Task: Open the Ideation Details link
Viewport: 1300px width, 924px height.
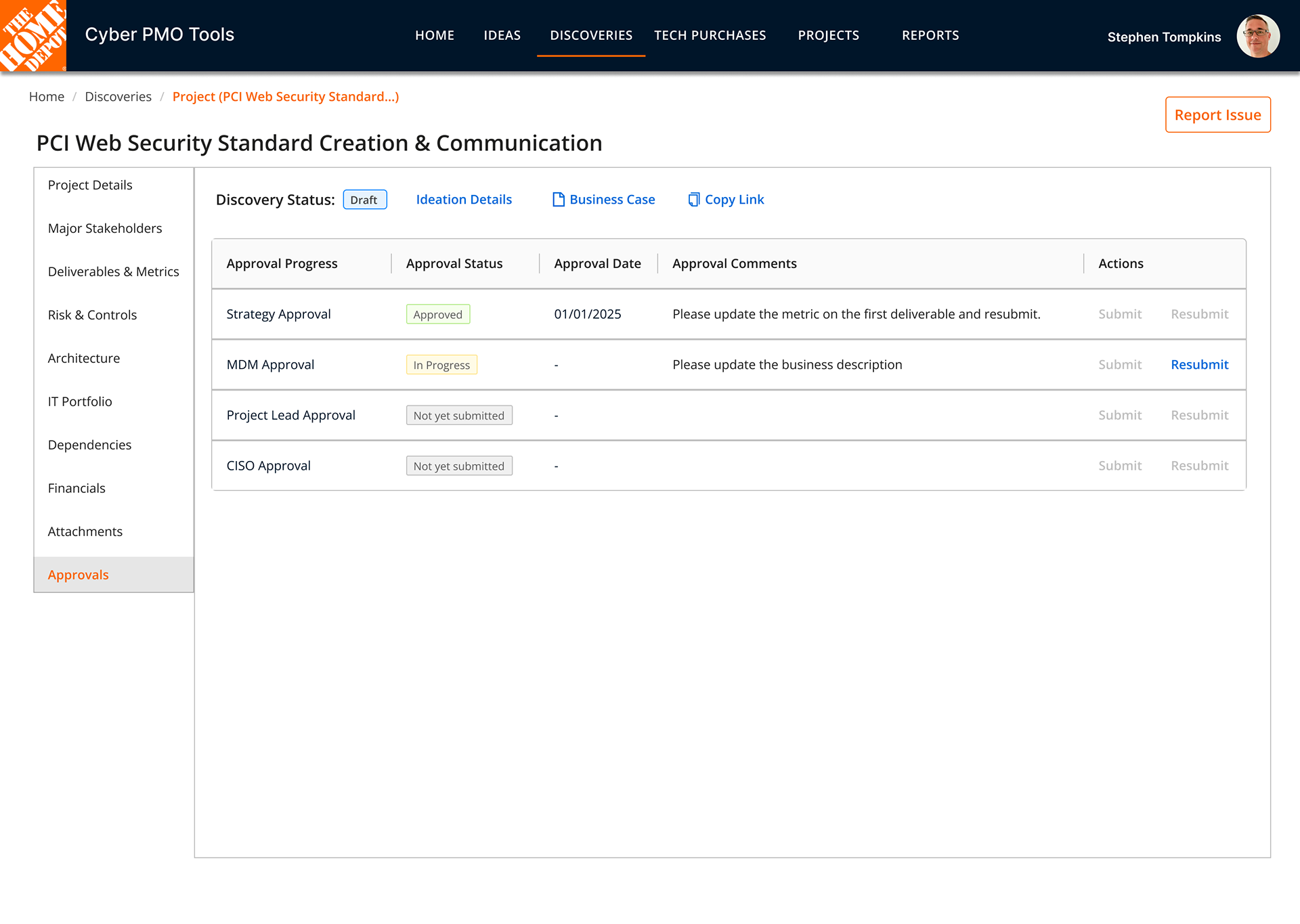Action: pos(464,200)
